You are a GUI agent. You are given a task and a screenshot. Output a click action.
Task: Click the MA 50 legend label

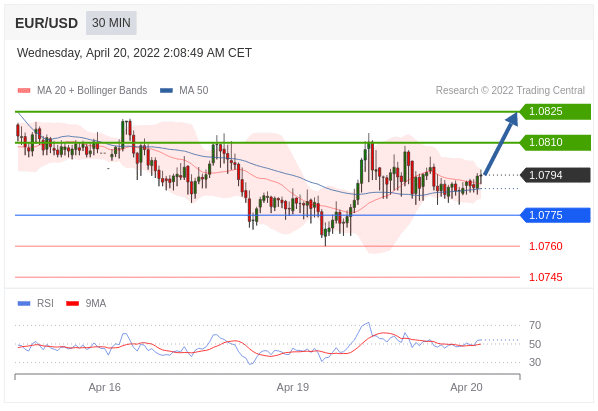click(194, 90)
